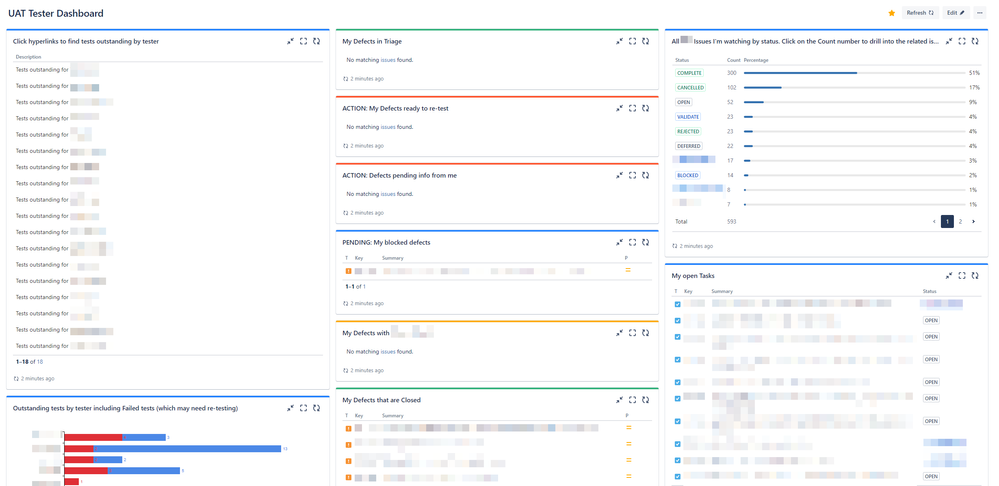Go to page 2 of status results
The height and width of the screenshot is (486, 999).
pyautogui.click(x=960, y=221)
